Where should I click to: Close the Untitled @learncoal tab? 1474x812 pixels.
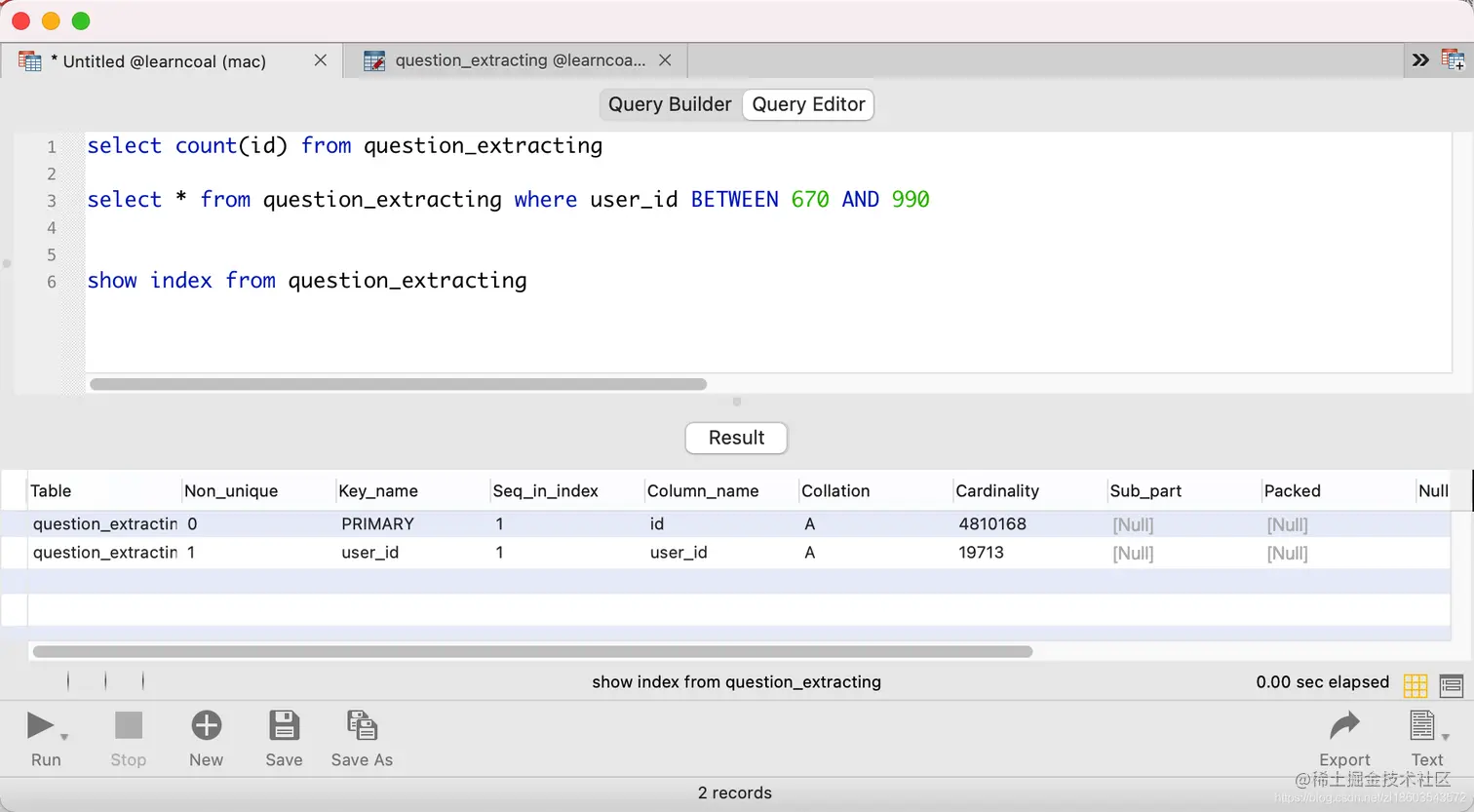tap(320, 60)
